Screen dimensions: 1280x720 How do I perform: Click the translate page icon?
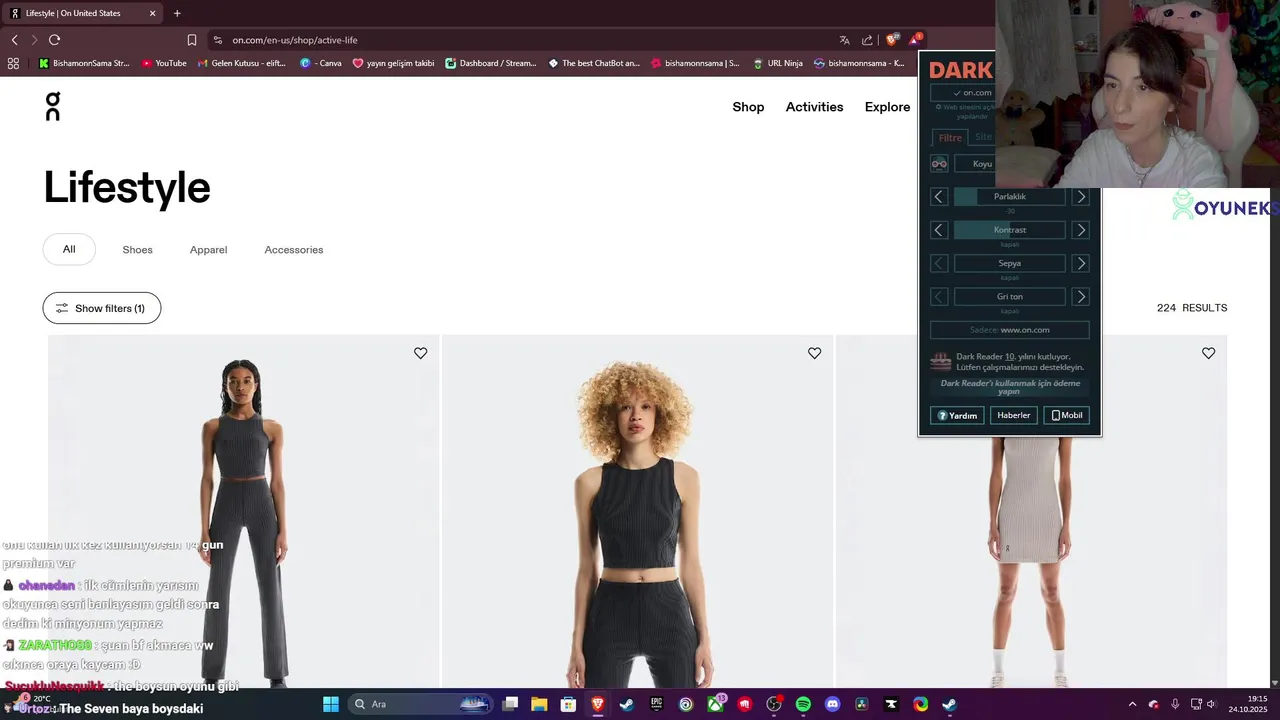point(844,40)
